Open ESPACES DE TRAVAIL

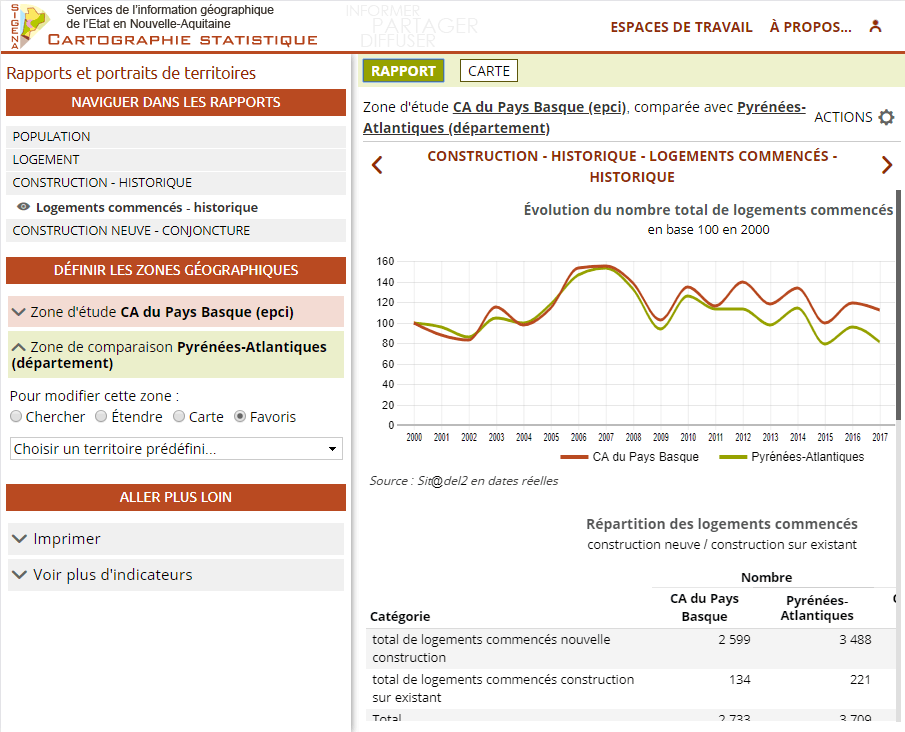(x=681, y=27)
